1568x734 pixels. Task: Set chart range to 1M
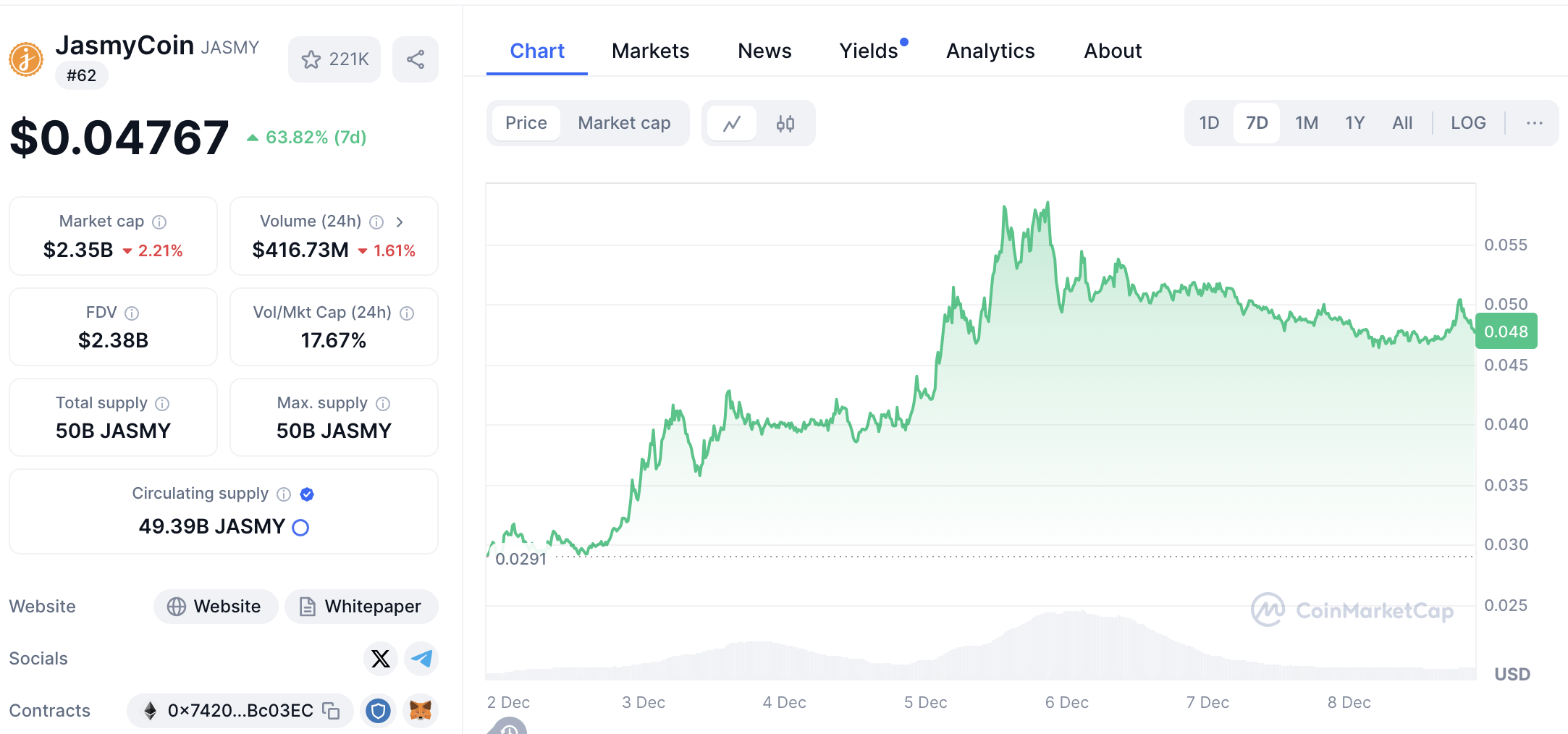point(1306,123)
